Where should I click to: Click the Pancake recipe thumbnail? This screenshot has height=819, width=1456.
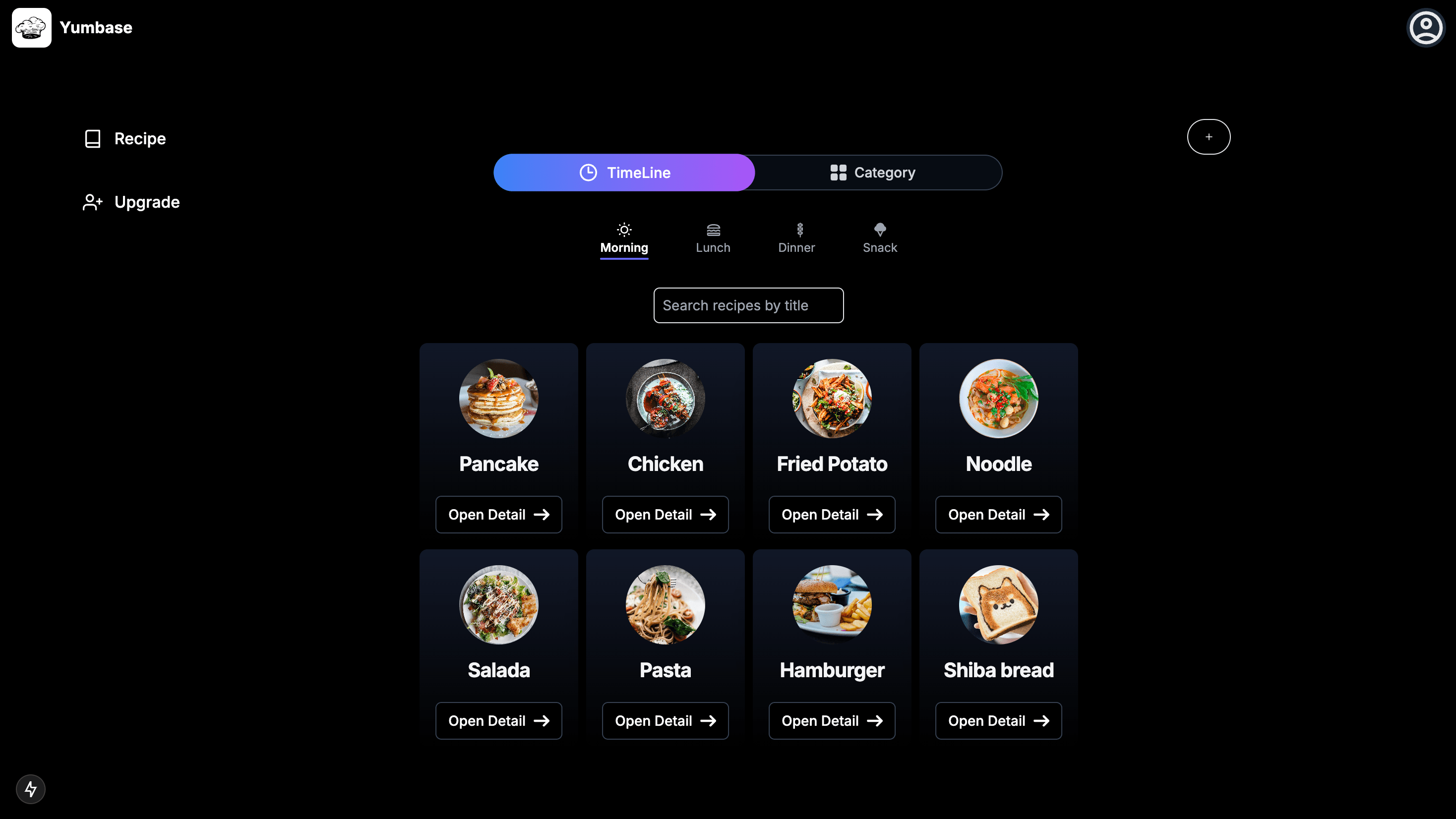tap(498, 398)
